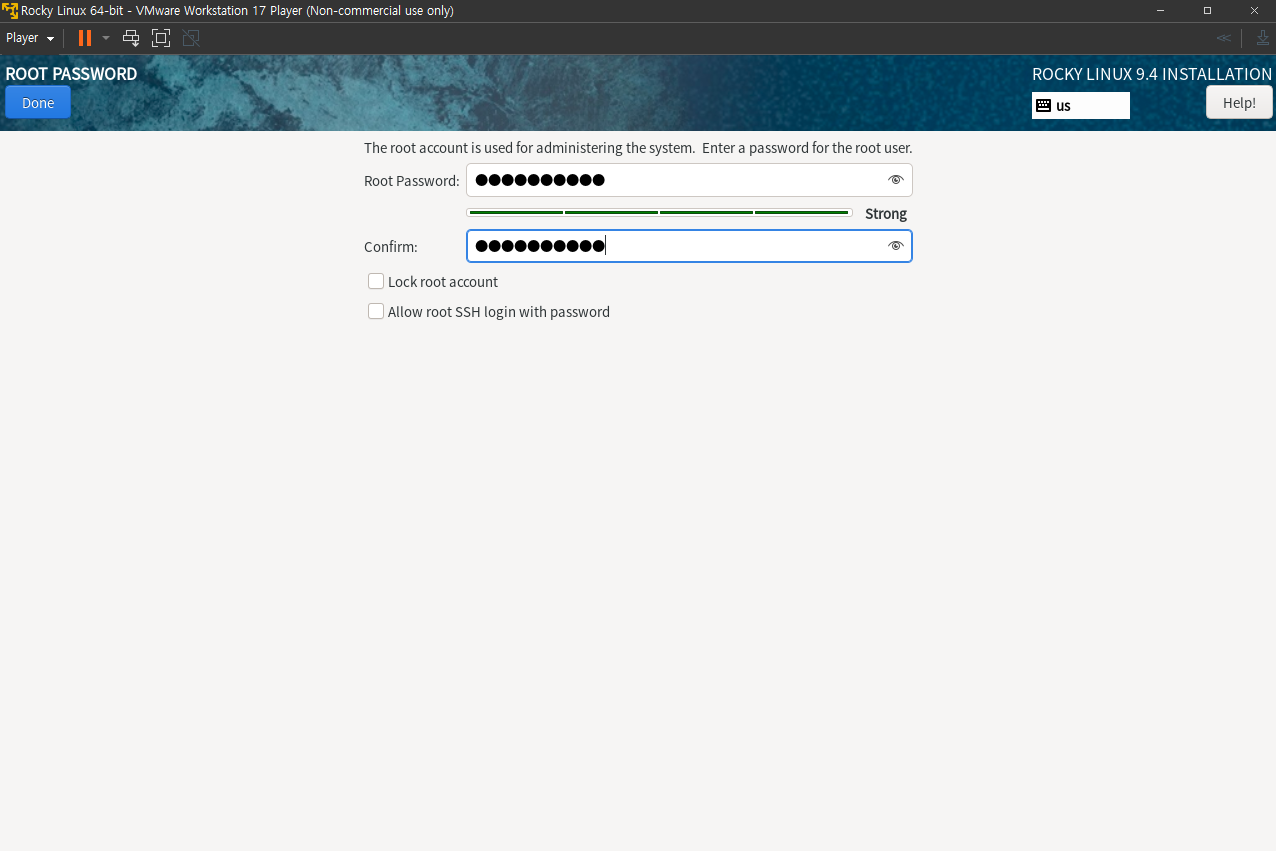Image resolution: width=1276 pixels, height=851 pixels.
Task: Pause the virtual machine
Action: (85, 38)
